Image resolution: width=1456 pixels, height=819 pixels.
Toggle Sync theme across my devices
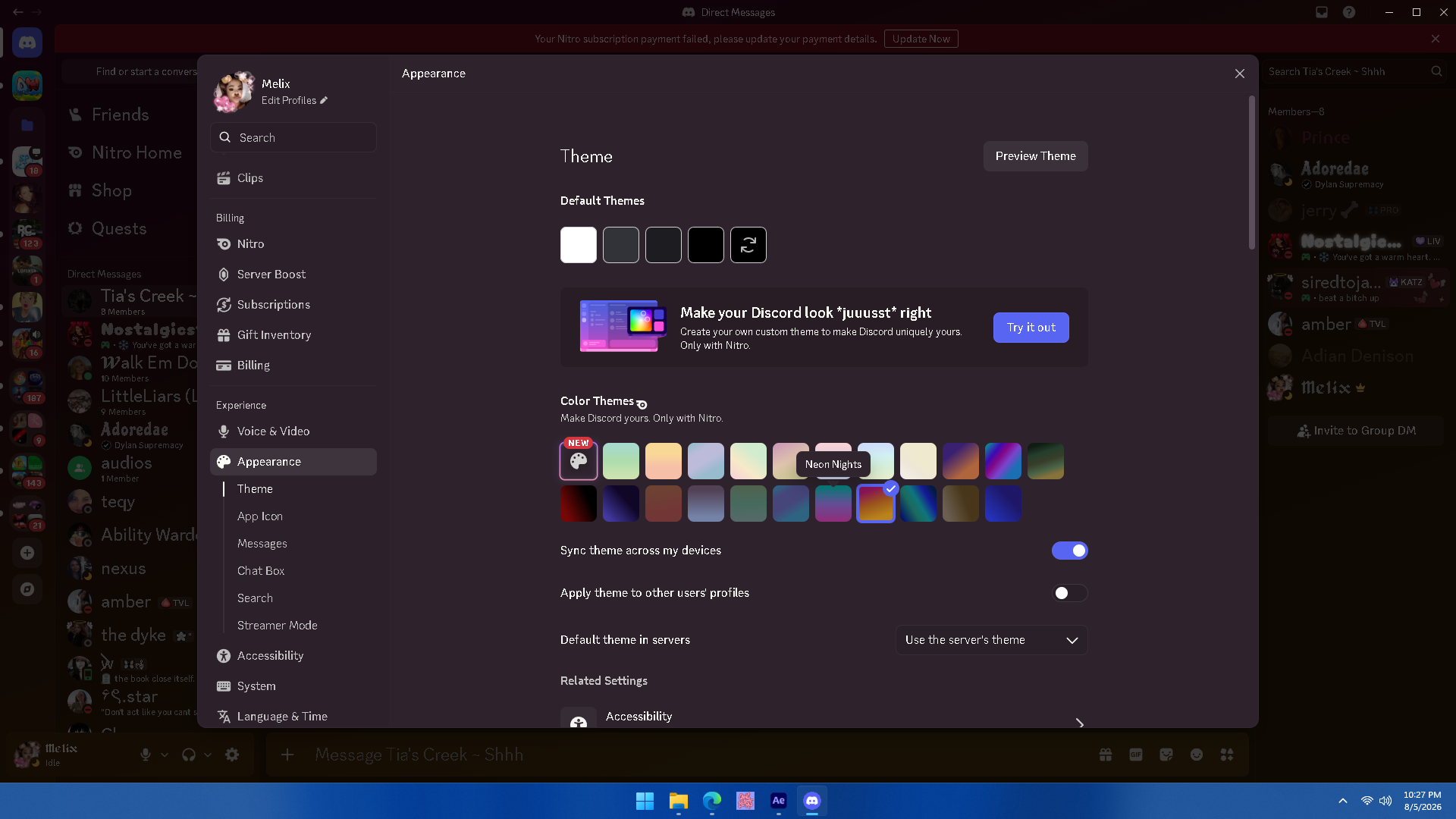tap(1070, 551)
